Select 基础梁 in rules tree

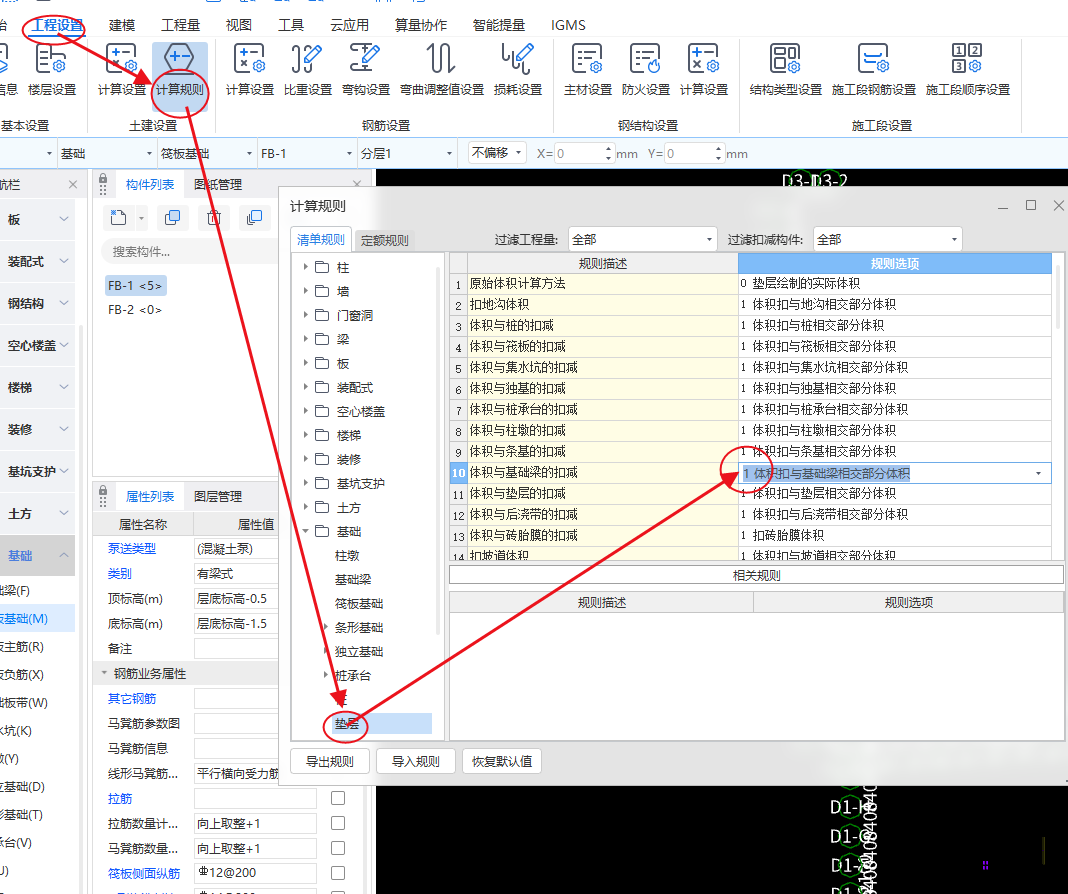[353, 579]
